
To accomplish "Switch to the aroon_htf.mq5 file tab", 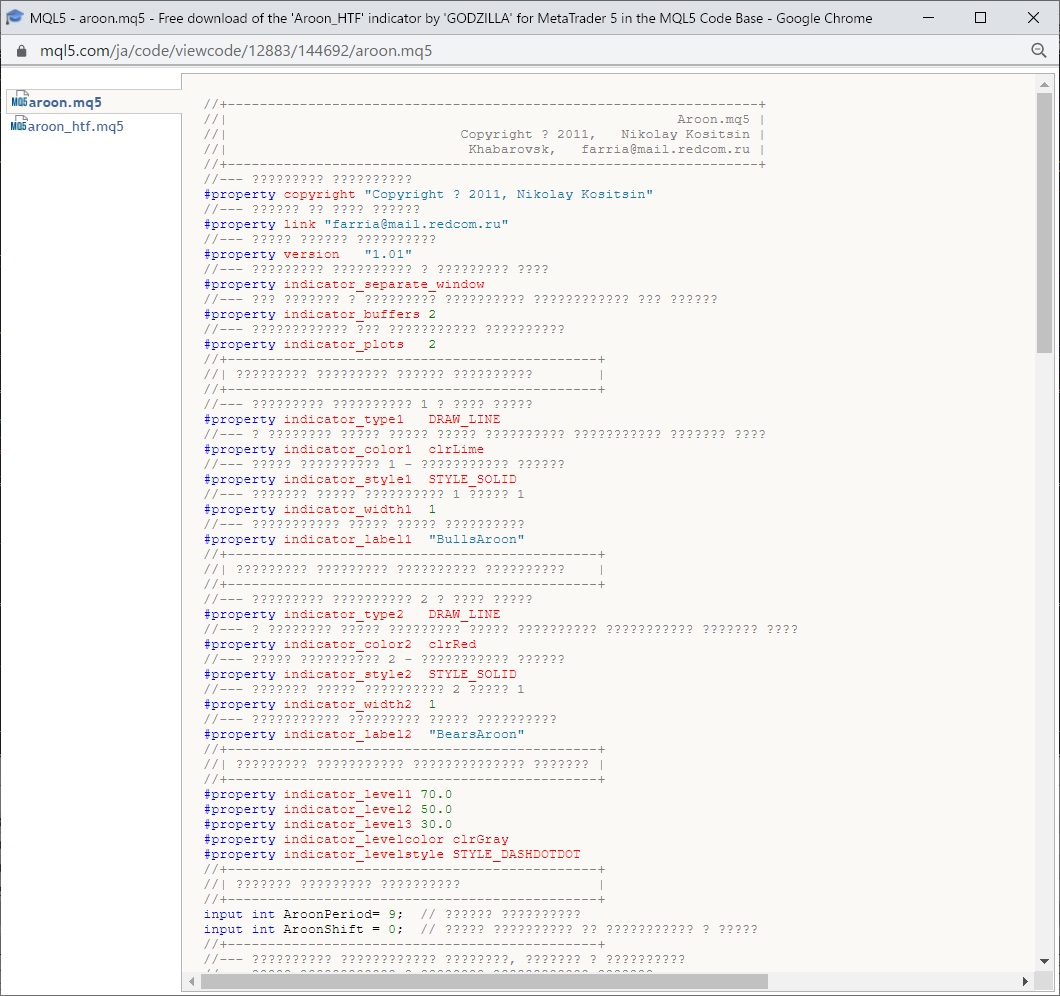I will 75,126.
